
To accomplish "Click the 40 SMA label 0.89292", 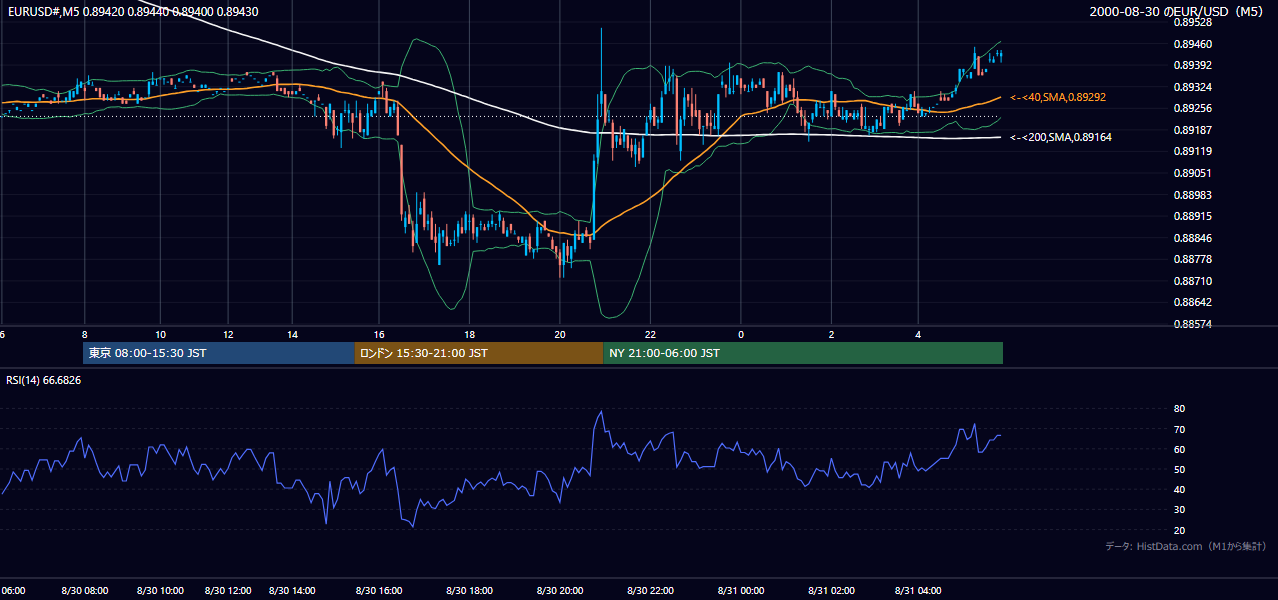I will click(x=1058, y=97).
